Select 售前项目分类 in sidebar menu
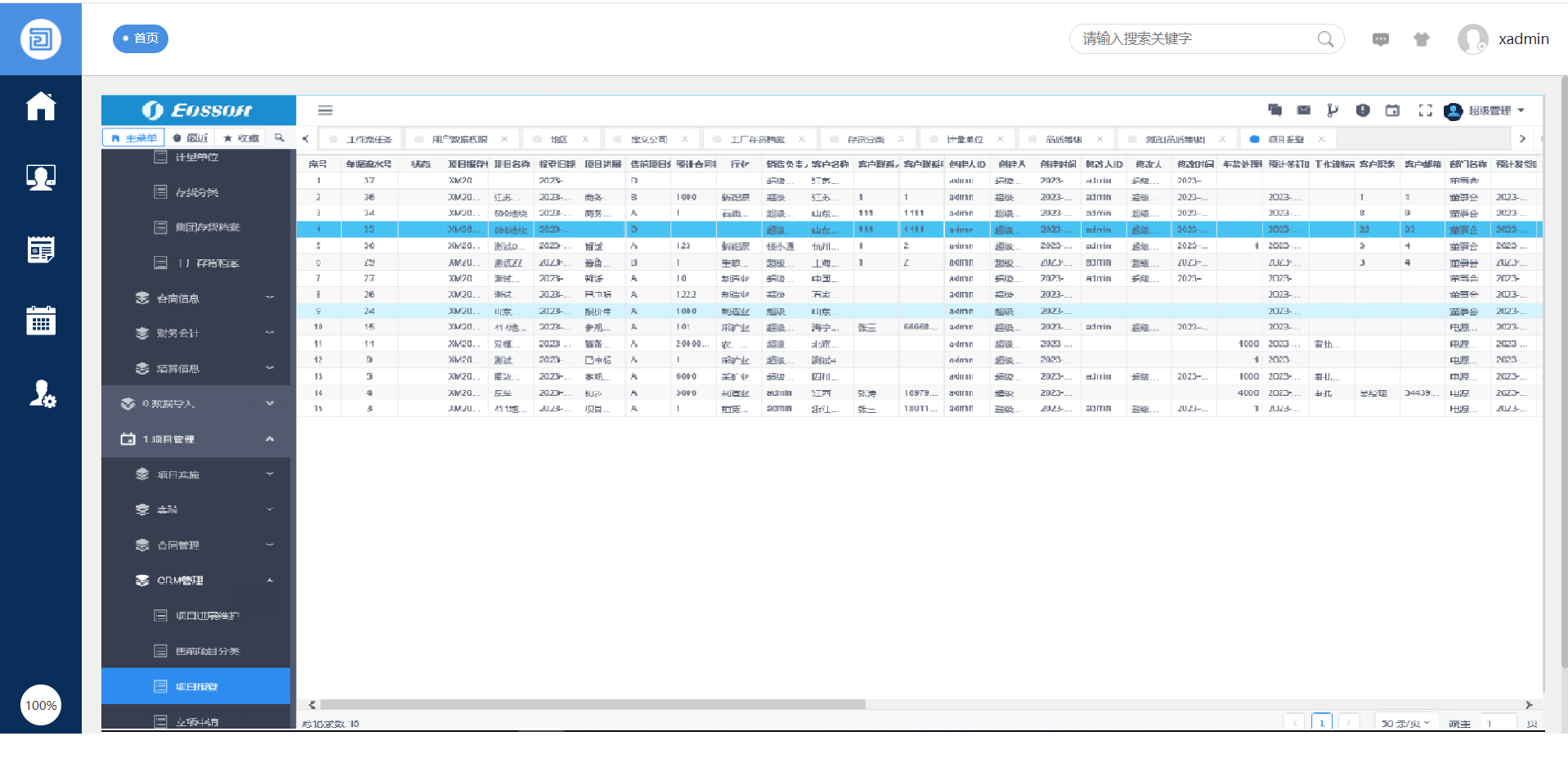Viewport: 1568px width, 763px height. (207, 652)
